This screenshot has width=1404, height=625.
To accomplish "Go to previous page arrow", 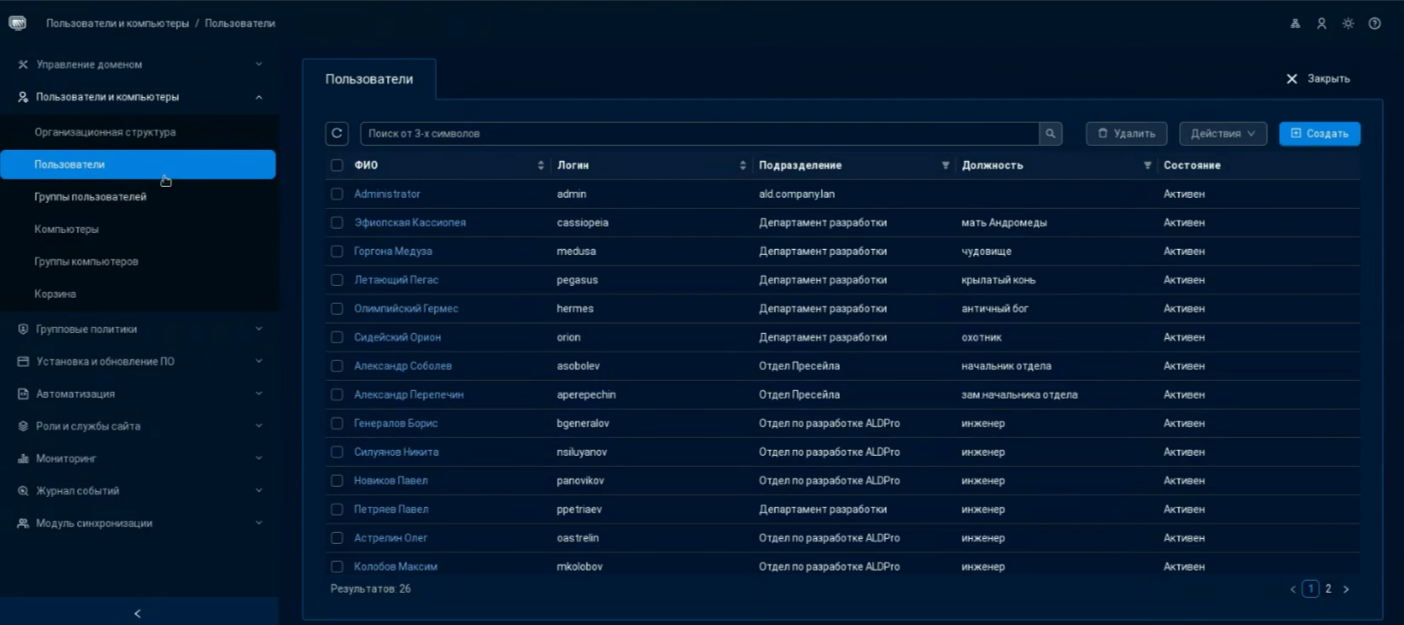I will tap(1293, 589).
